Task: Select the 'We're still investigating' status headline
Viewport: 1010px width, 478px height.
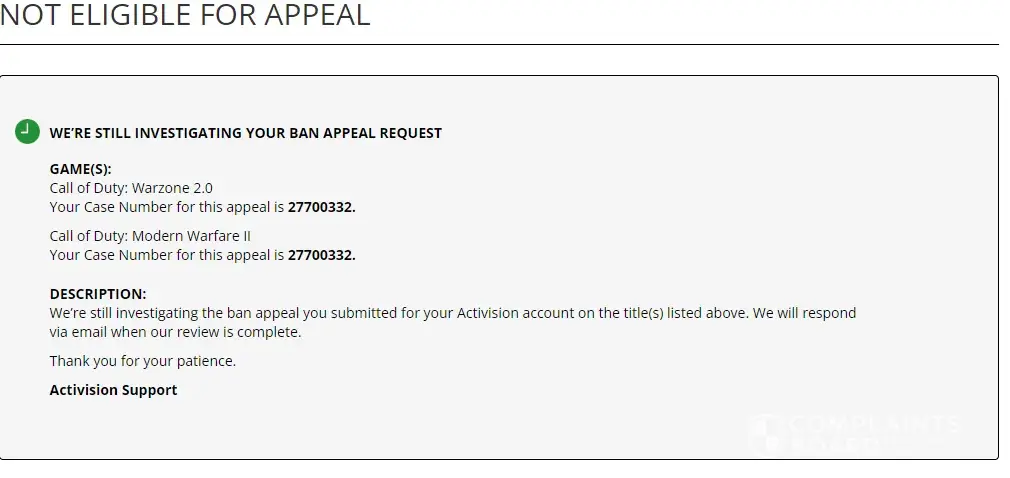Action: click(x=245, y=133)
